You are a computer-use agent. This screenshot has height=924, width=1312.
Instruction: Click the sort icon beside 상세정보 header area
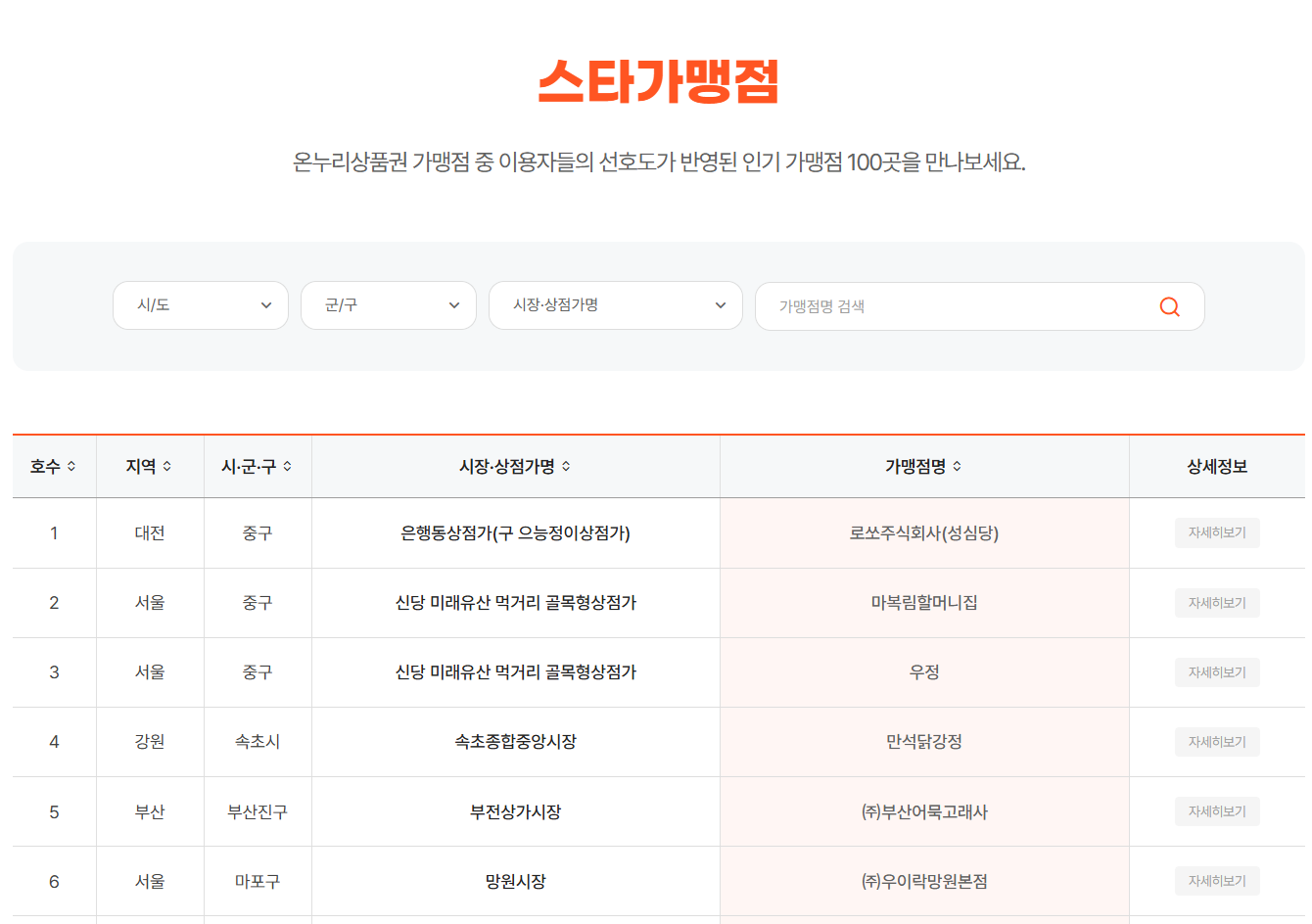(1217, 467)
